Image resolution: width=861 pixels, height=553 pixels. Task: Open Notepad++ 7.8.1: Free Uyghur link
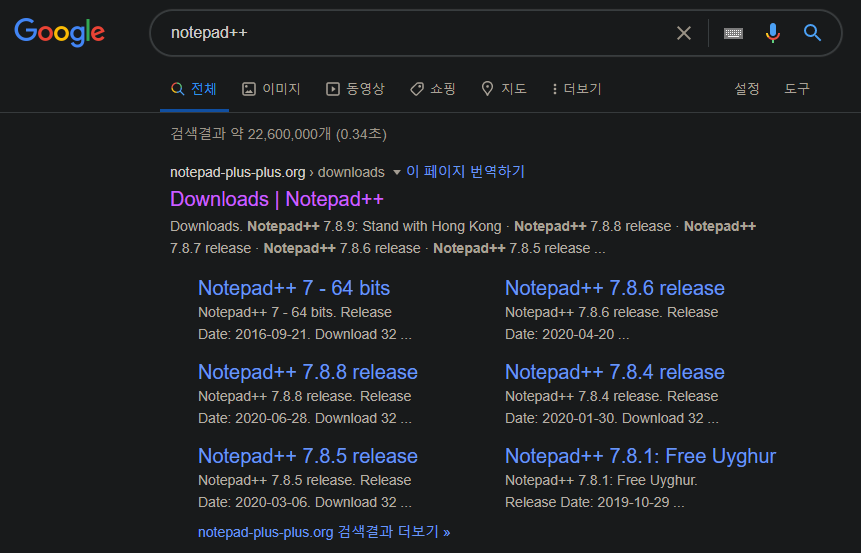[x=640, y=456]
